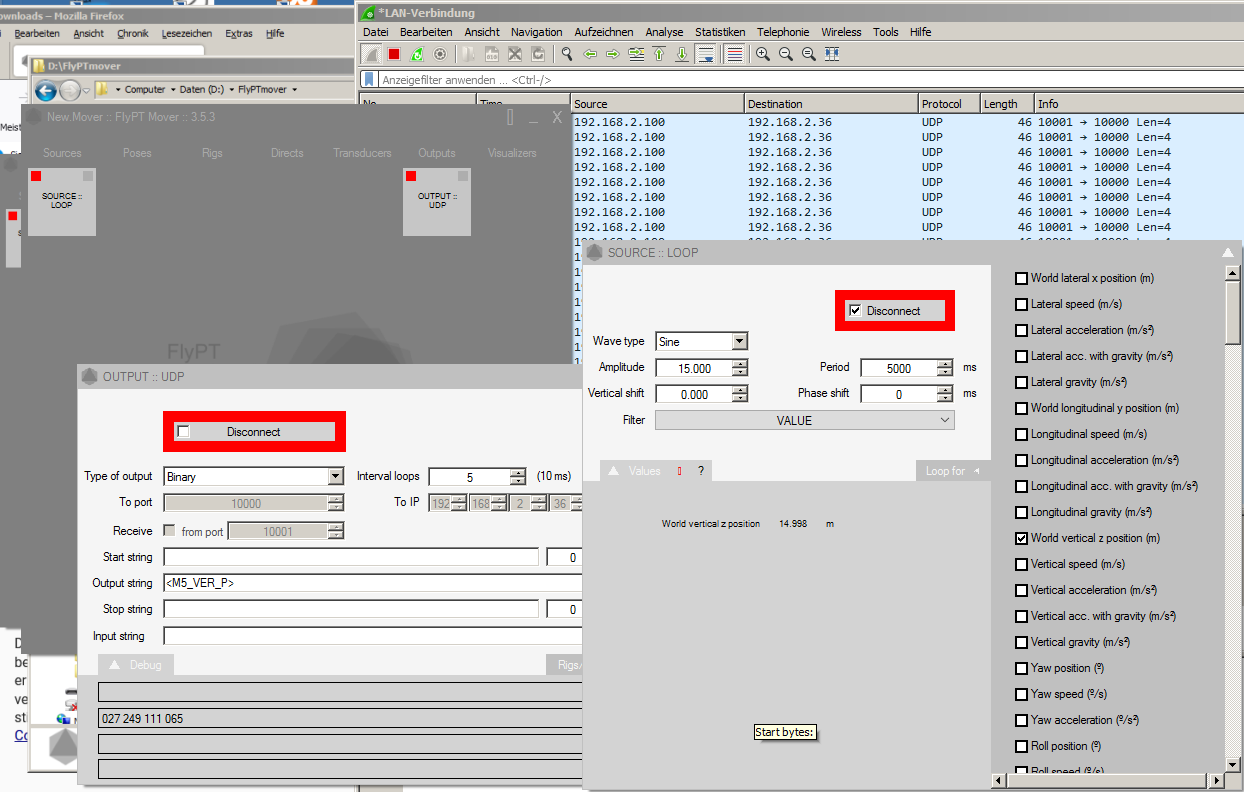Viewport: 1244px width, 792px height.
Task: Increase Interval loops spinner value
Action: click(x=518, y=473)
